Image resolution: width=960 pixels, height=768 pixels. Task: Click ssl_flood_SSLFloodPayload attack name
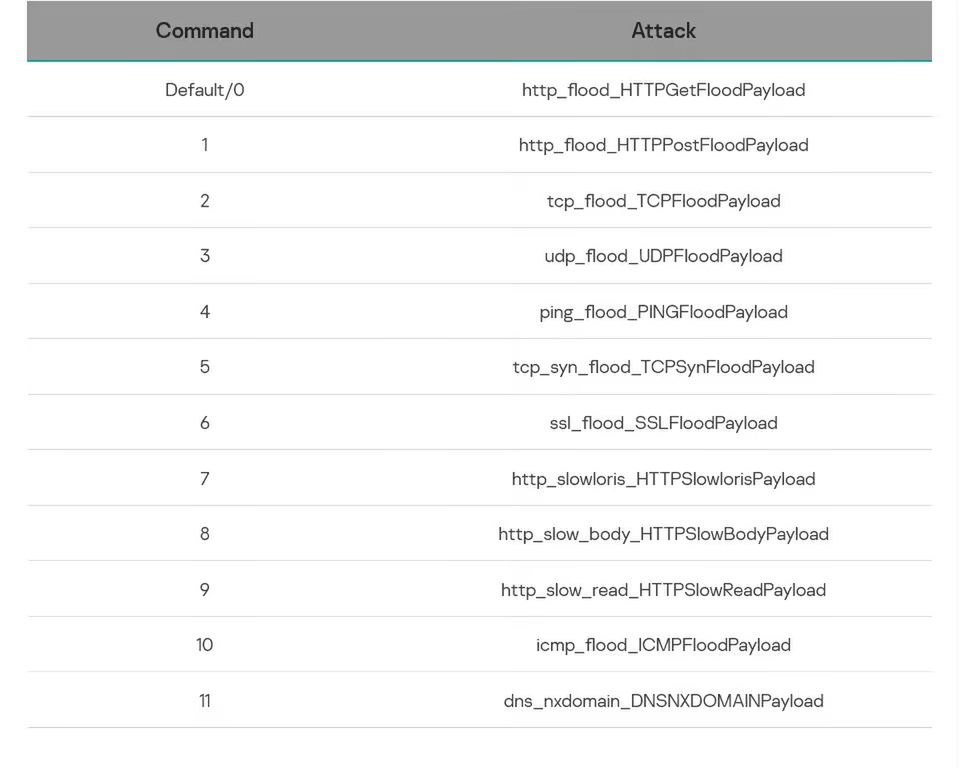663,423
